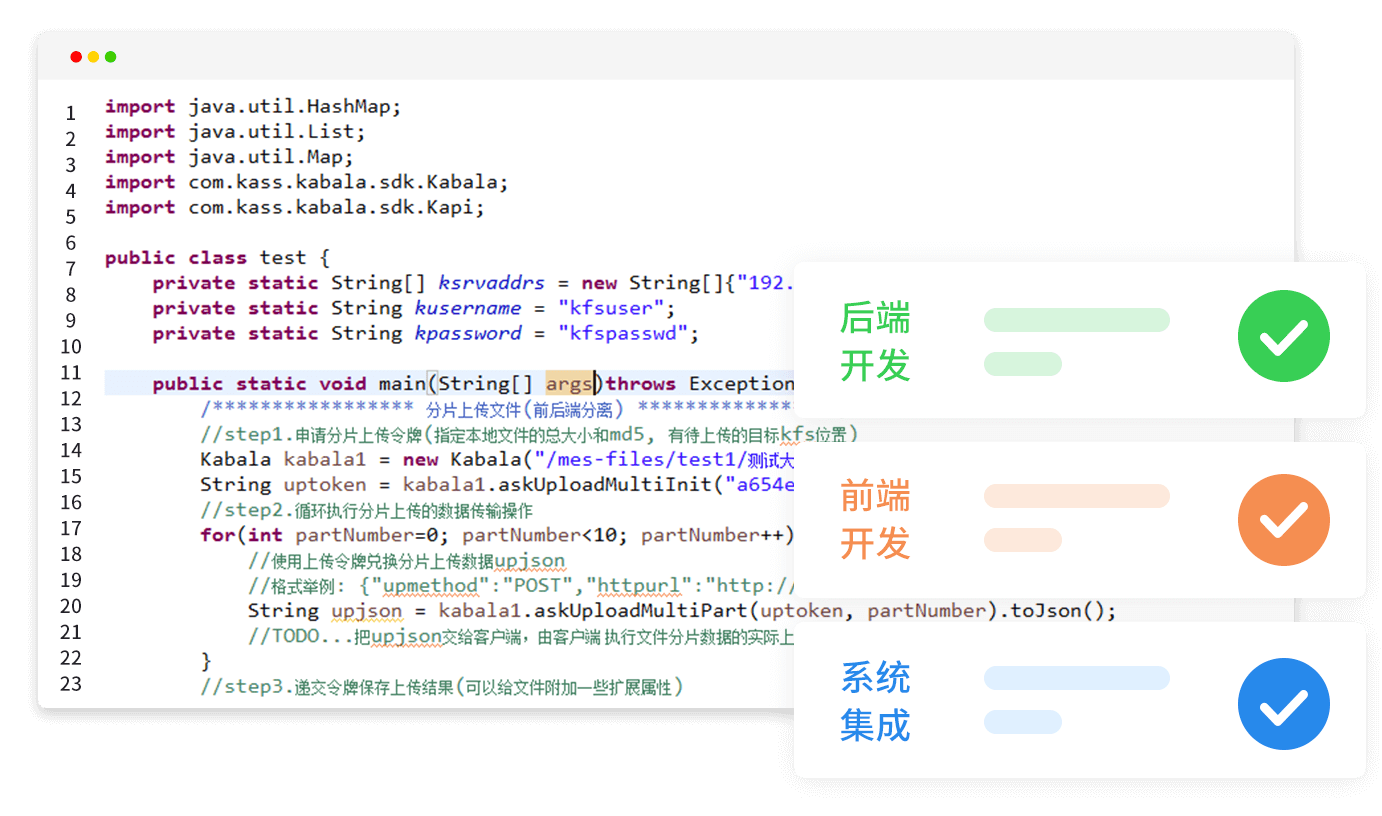Image resolution: width=1382 pixels, height=816 pixels.
Task: Click the highlighted args parameter
Action: click(x=570, y=383)
